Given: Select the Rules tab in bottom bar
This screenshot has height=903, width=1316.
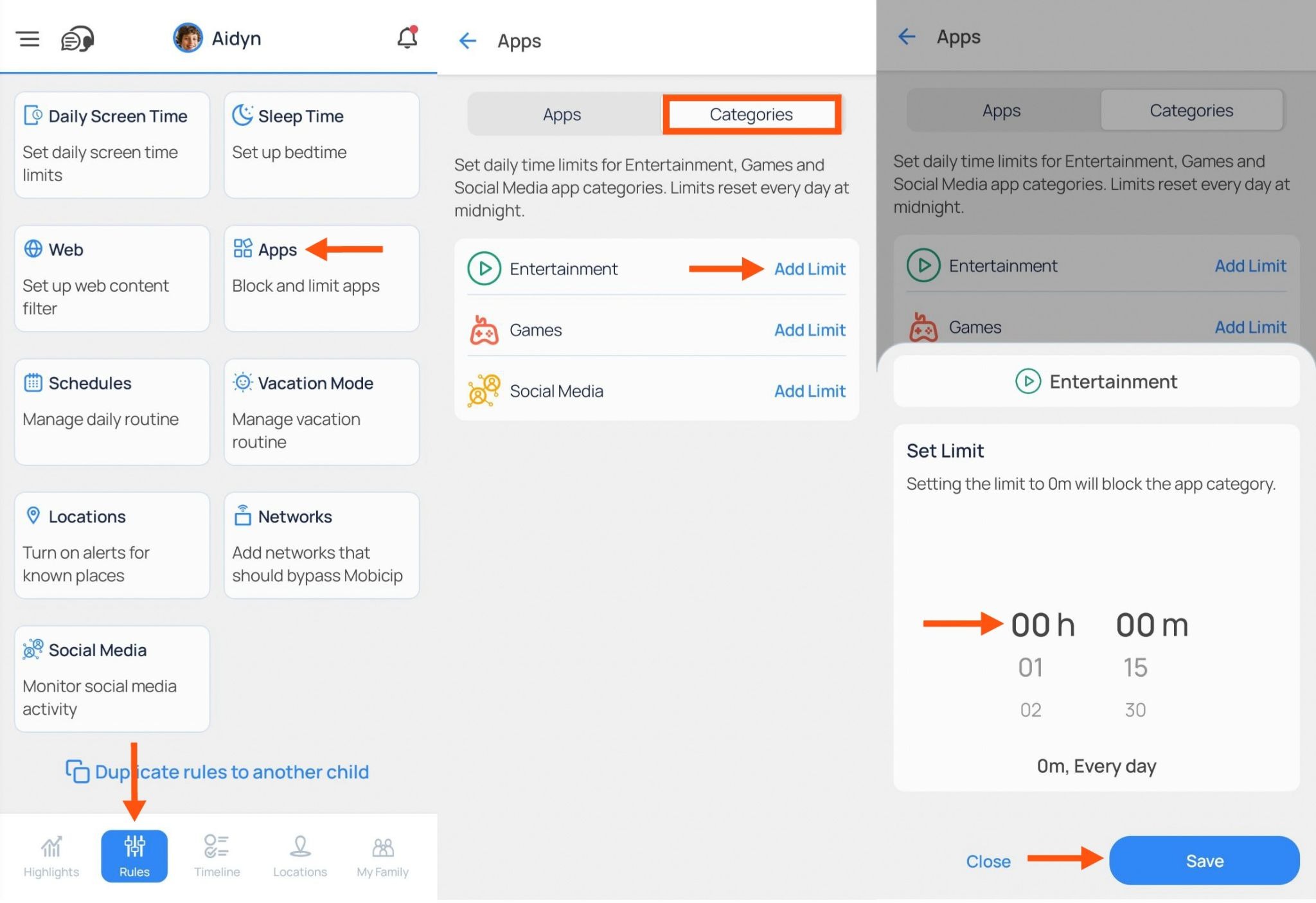Looking at the screenshot, I should tap(134, 856).
